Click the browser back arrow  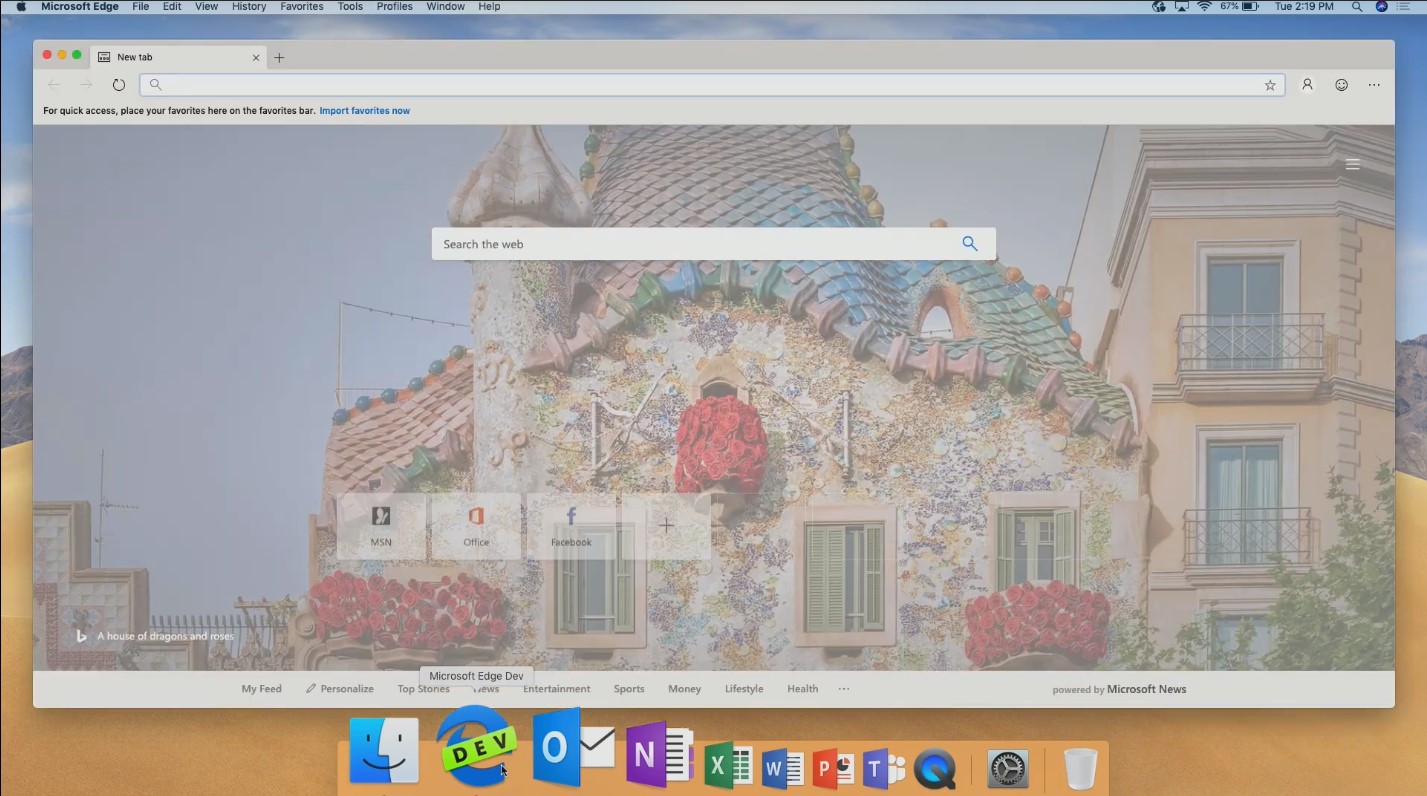pos(54,85)
